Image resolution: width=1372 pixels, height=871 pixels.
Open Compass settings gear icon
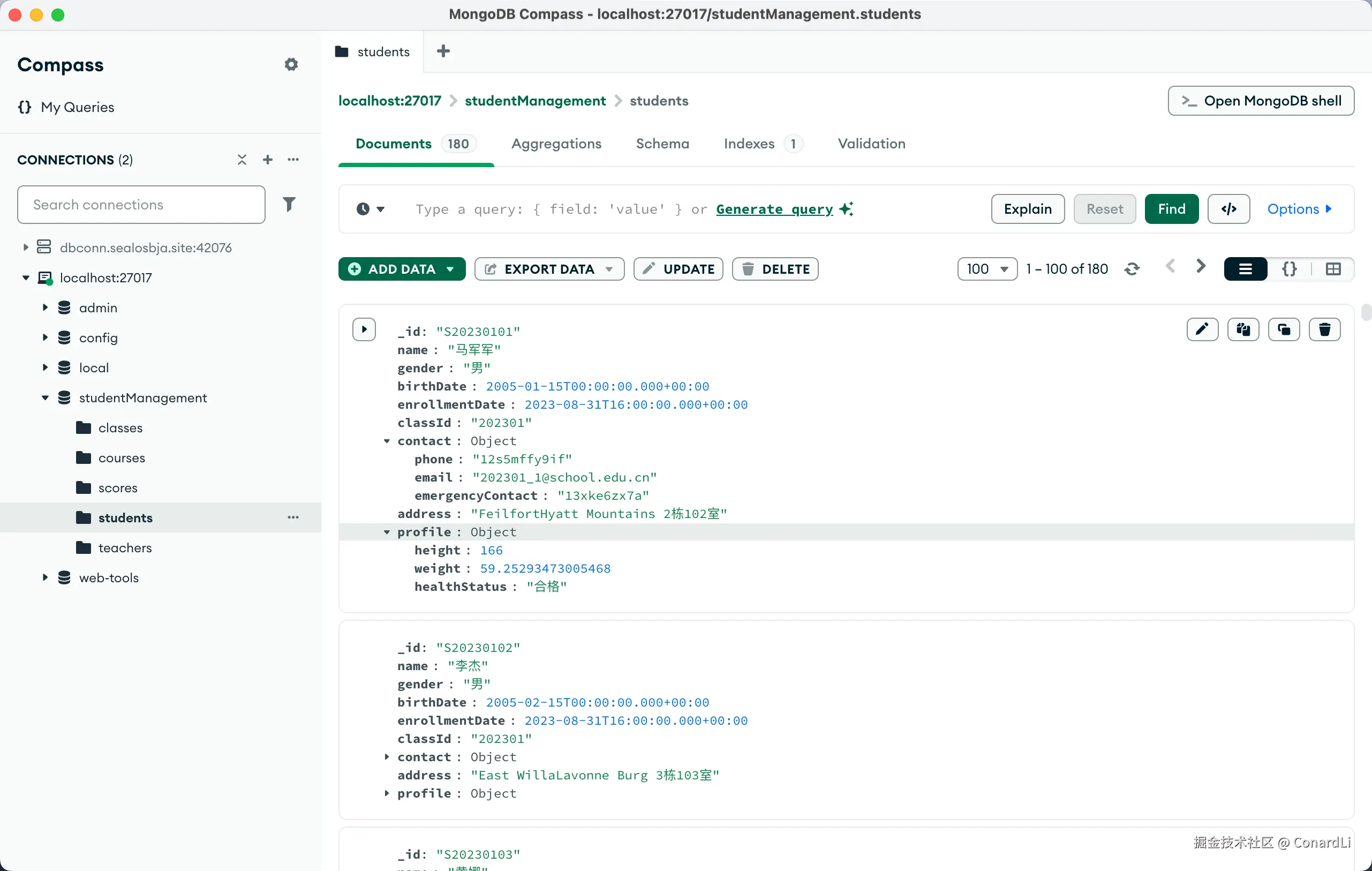[x=291, y=64]
